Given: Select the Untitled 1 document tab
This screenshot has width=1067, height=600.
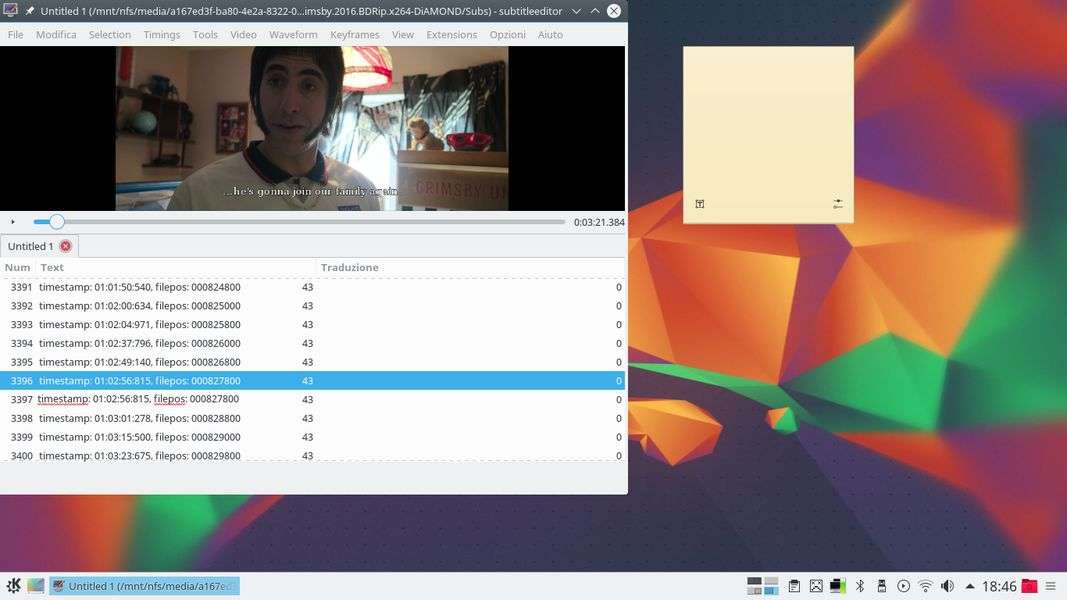Looking at the screenshot, I should (39, 246).
